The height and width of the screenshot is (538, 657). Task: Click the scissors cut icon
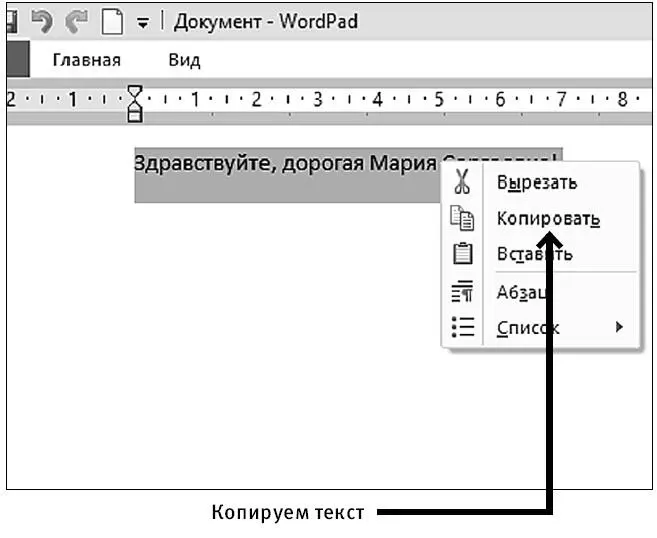[x=462, y=182]
